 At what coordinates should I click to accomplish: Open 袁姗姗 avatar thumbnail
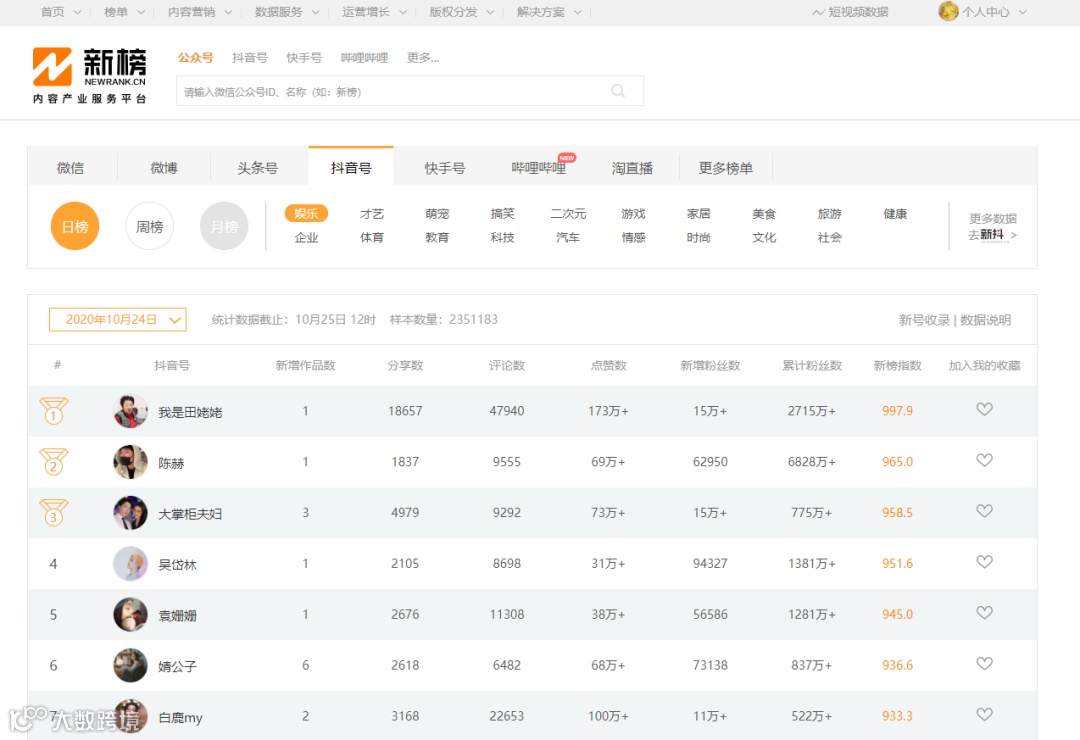(130, 615)
